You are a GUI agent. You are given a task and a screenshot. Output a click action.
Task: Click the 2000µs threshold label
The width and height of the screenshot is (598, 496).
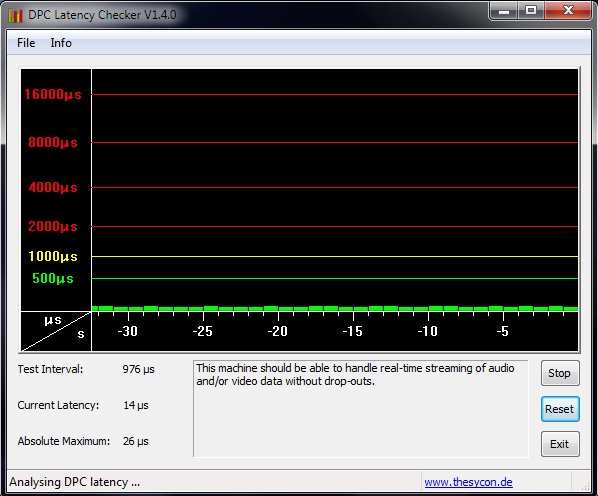[x=53, y=226]
